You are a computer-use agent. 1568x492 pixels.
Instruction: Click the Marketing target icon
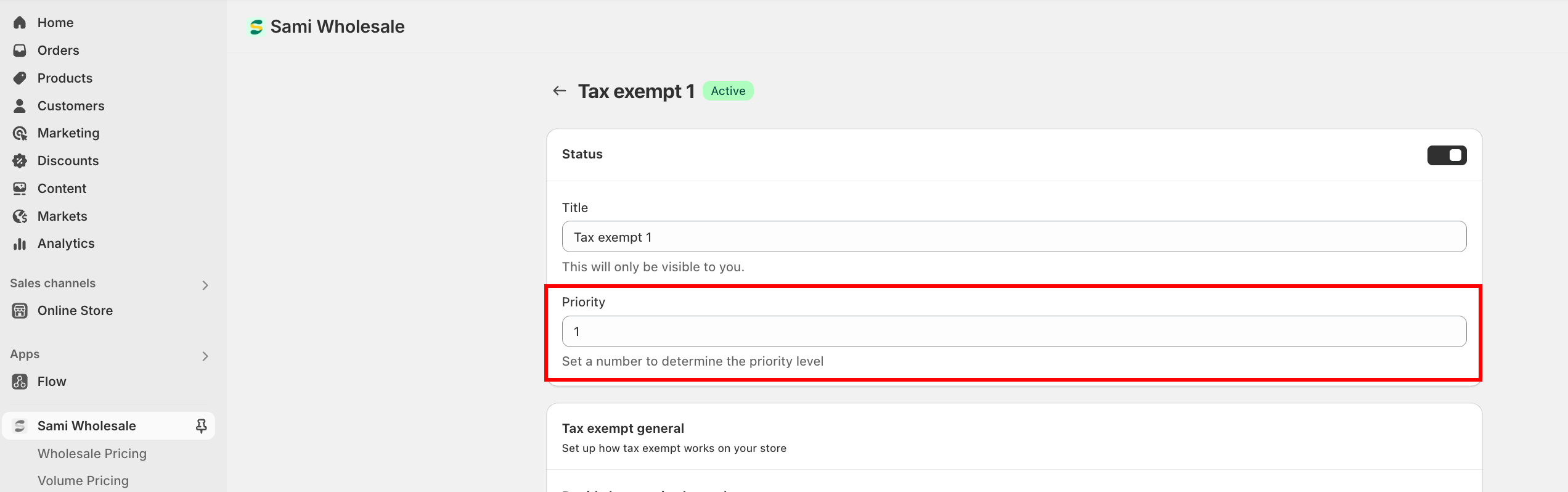[20, 133]
